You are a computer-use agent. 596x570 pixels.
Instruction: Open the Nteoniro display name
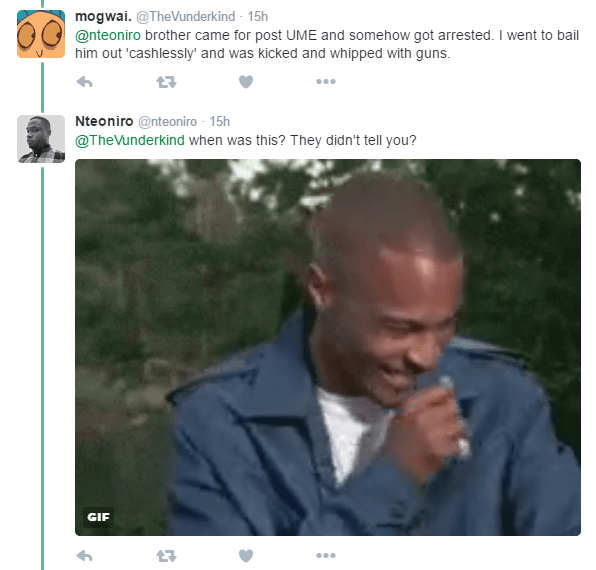pos(104,121)
